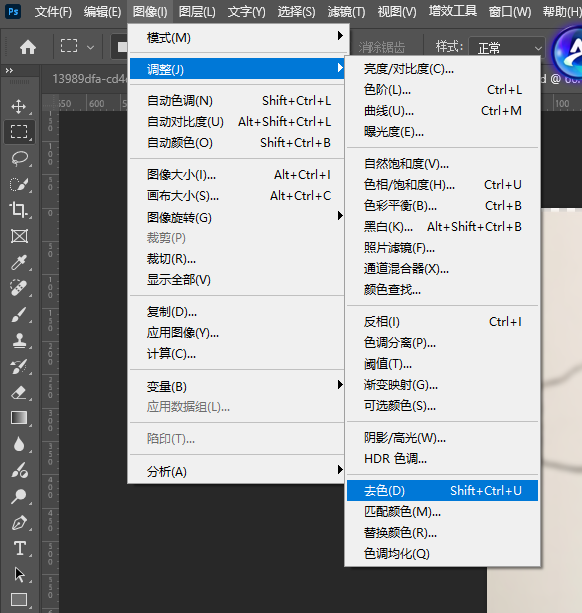Choose 照片滤镜(F)... adjustment
Screen dimensions: 582x613
tap(442, 247)
